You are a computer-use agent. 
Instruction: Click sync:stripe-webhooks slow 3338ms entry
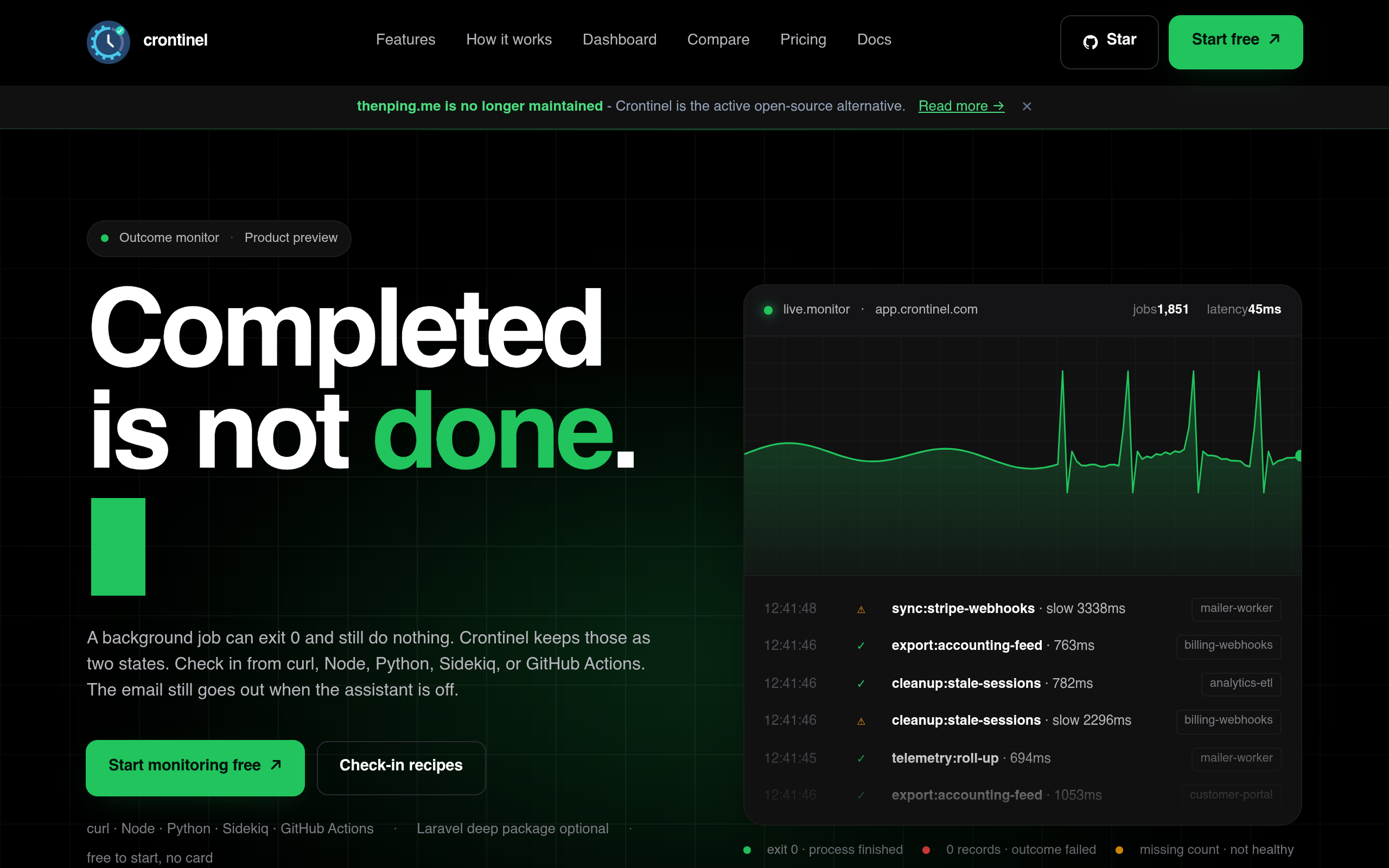point(1008,609)
